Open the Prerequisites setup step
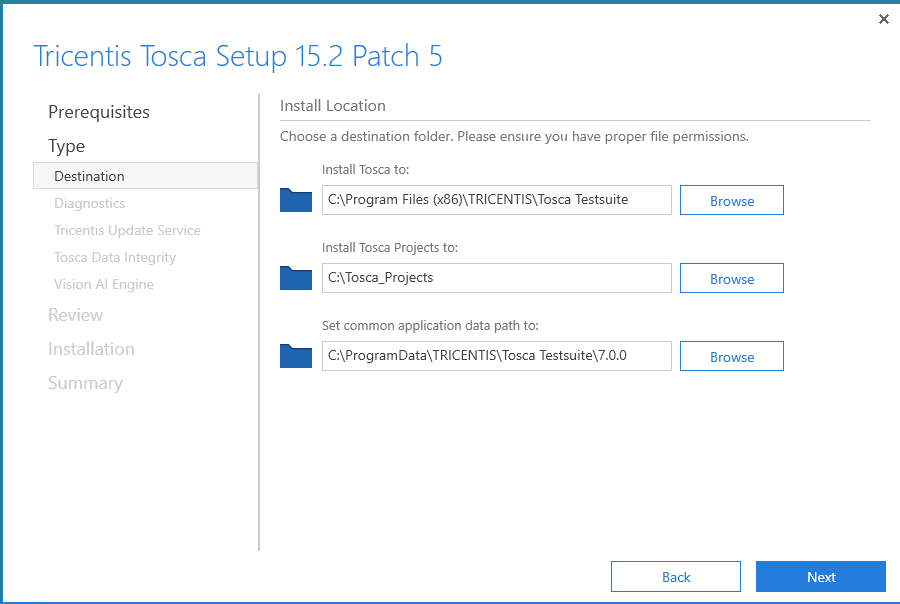900x604 pixels. pos(99,112)
